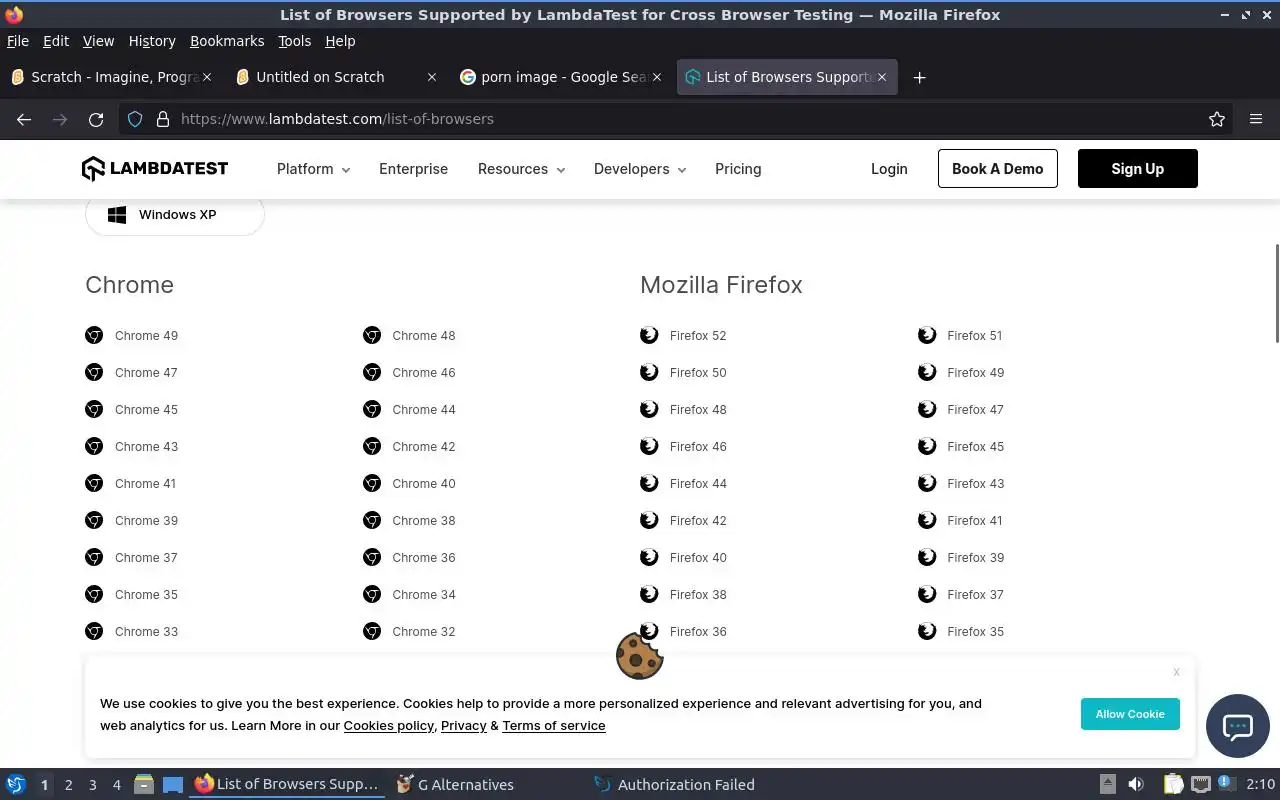The height and width of the screenshot is (800, 1280).
Task: Click the Firefox 37 text link
Action: tap(975, 595)
